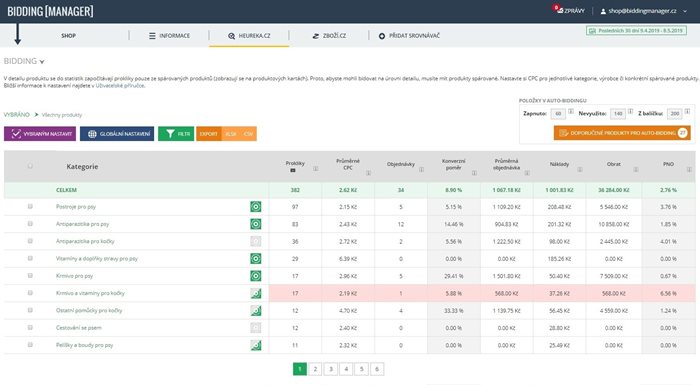Show info icon beside Zapnuto value

[571, 111]
